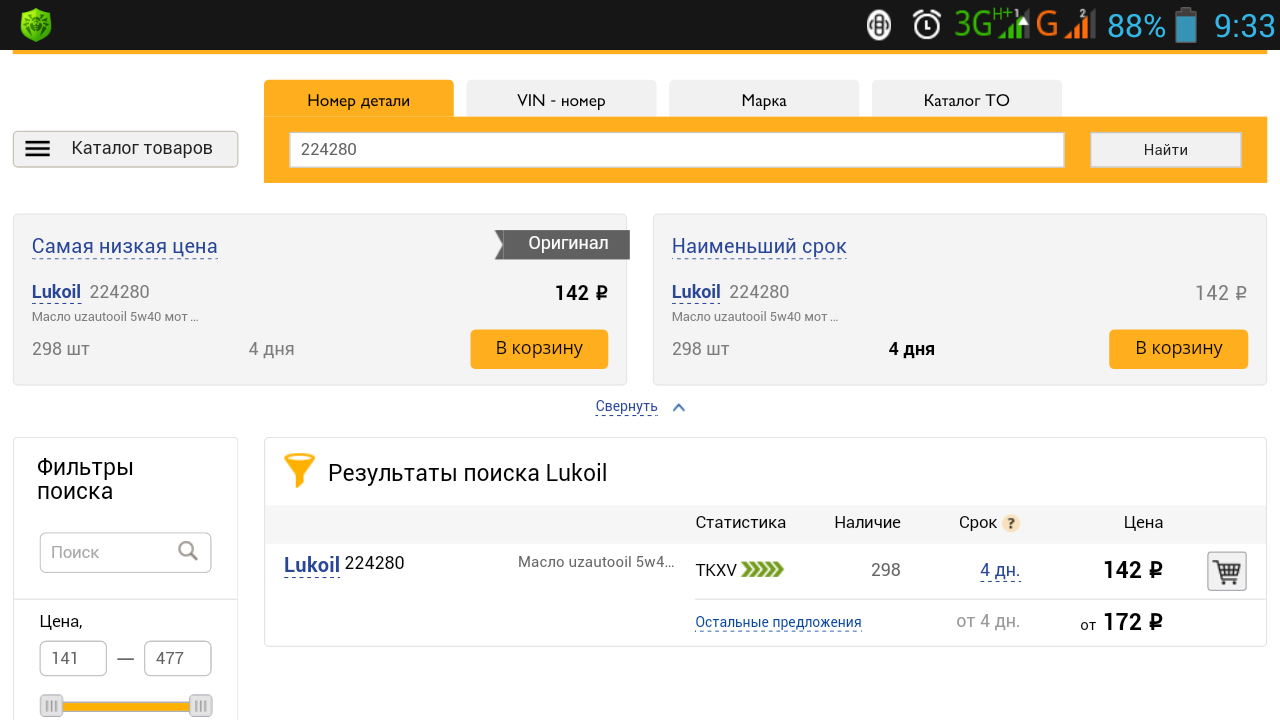Grab the right price slider handle
1280x720 pixels.
(x=200, y=706)
